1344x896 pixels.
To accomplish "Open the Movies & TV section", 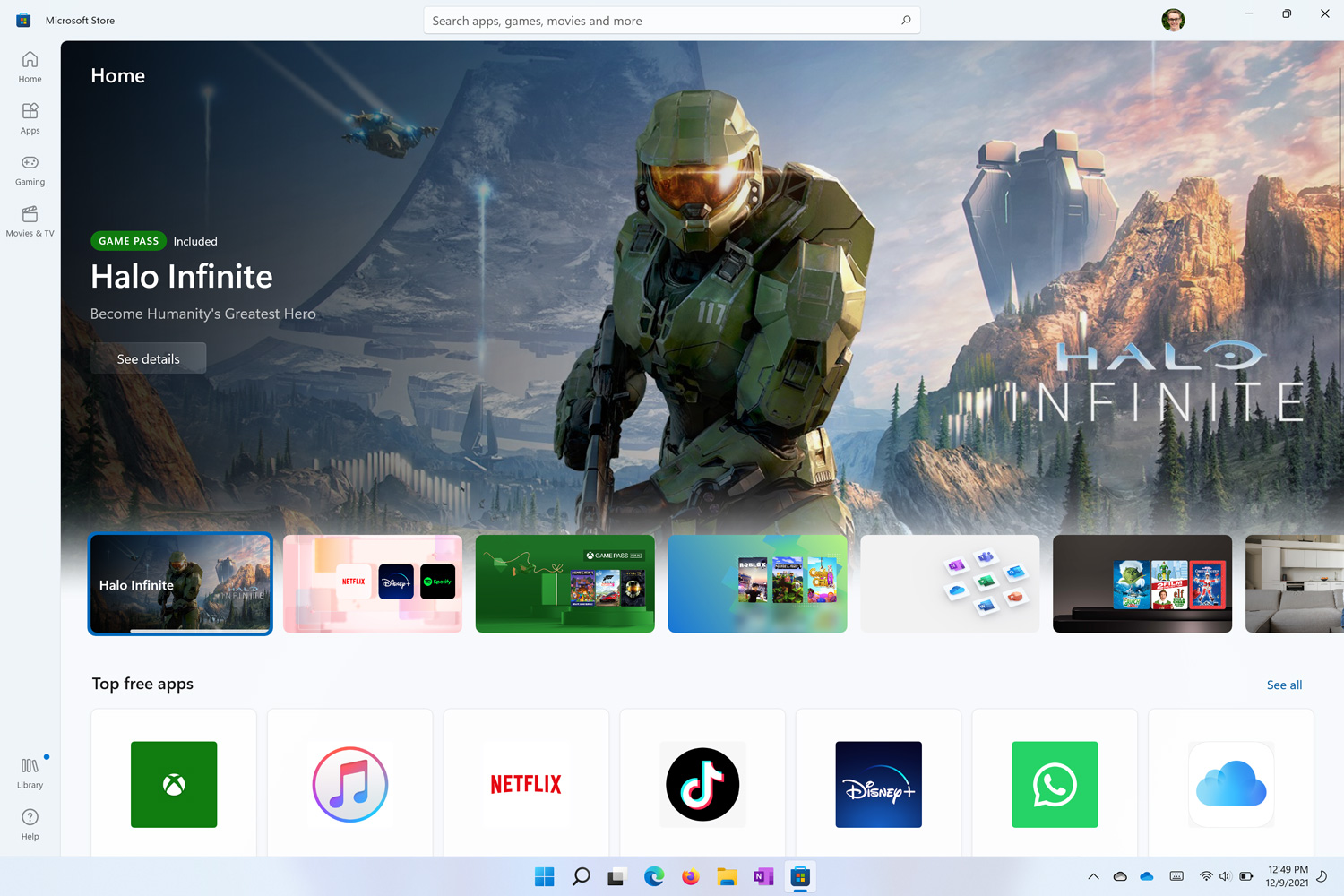I will [30, 221].
